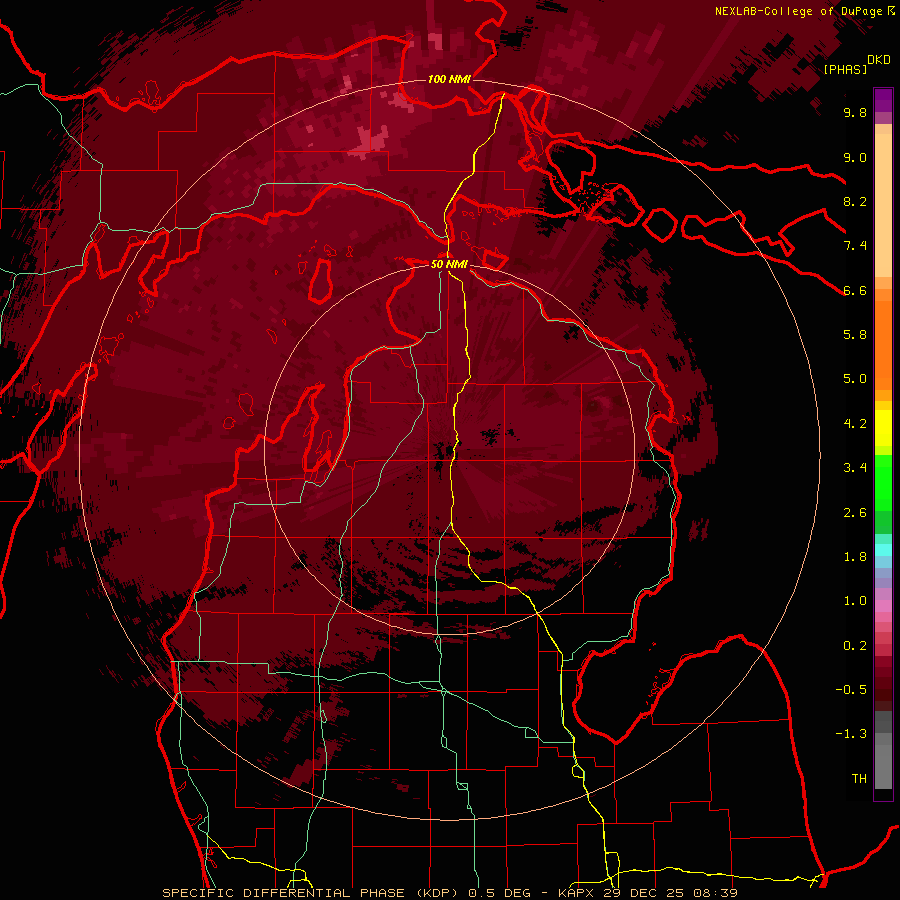Click the yellow swatch beside the 4.2 value
Viewport: 900px width, 900px height.
click(883, 428)
